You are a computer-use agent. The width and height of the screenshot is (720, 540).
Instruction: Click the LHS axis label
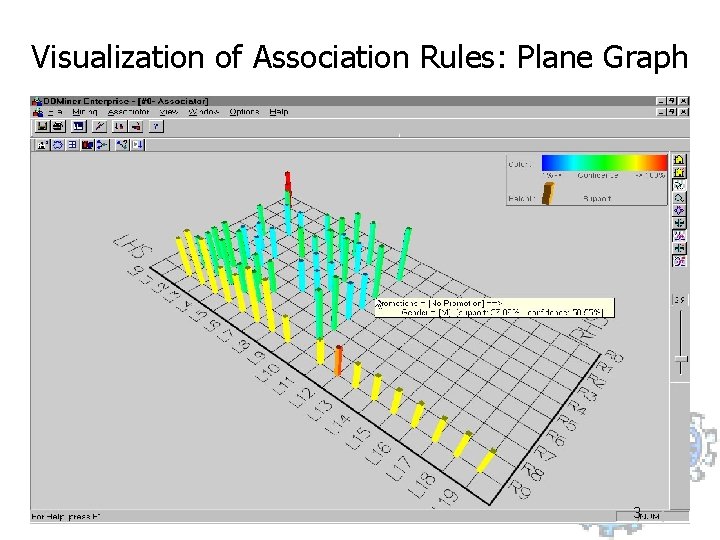[x=133, y=248]
